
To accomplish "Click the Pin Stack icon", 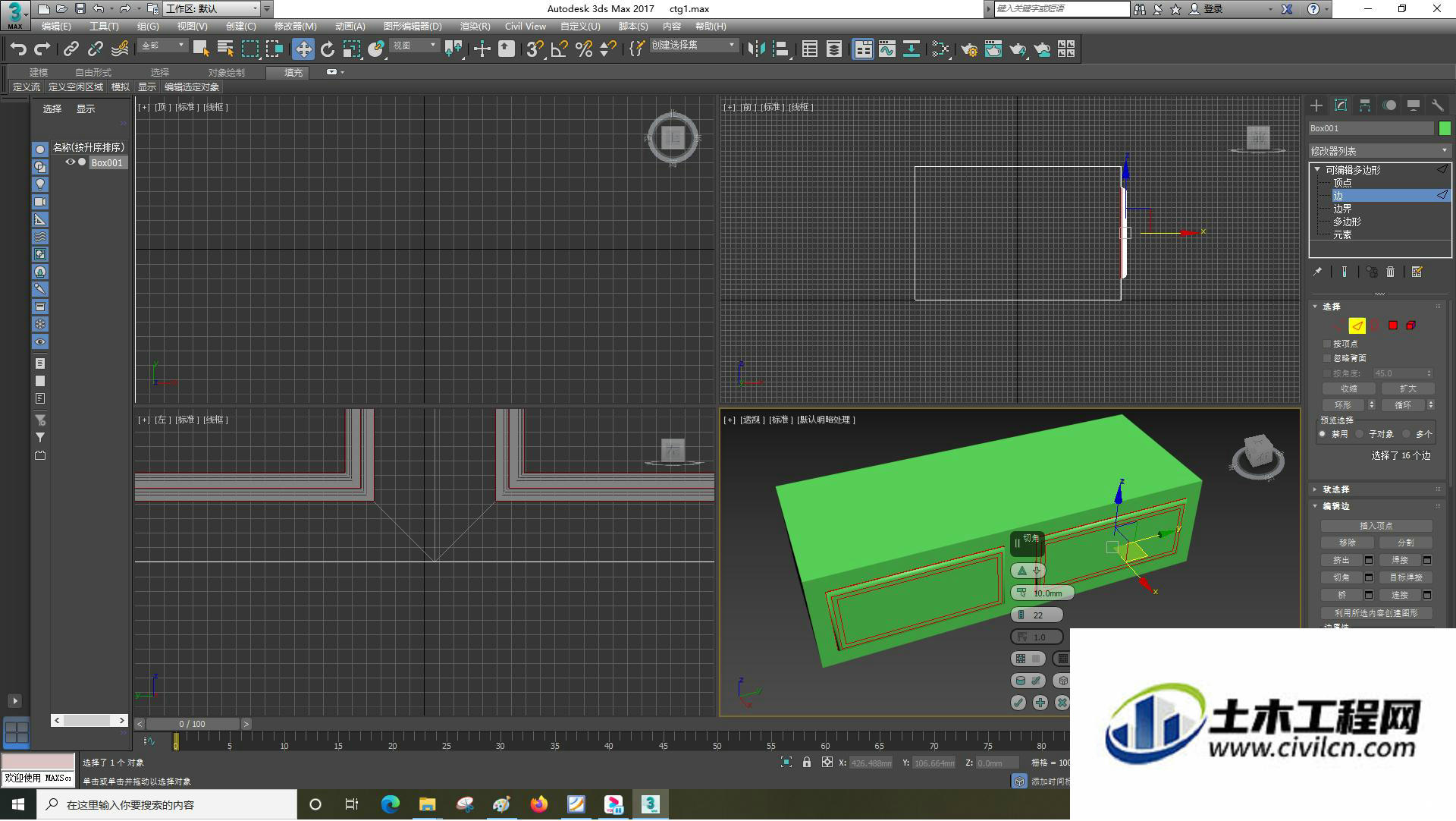I will [x=1317, y=272].
